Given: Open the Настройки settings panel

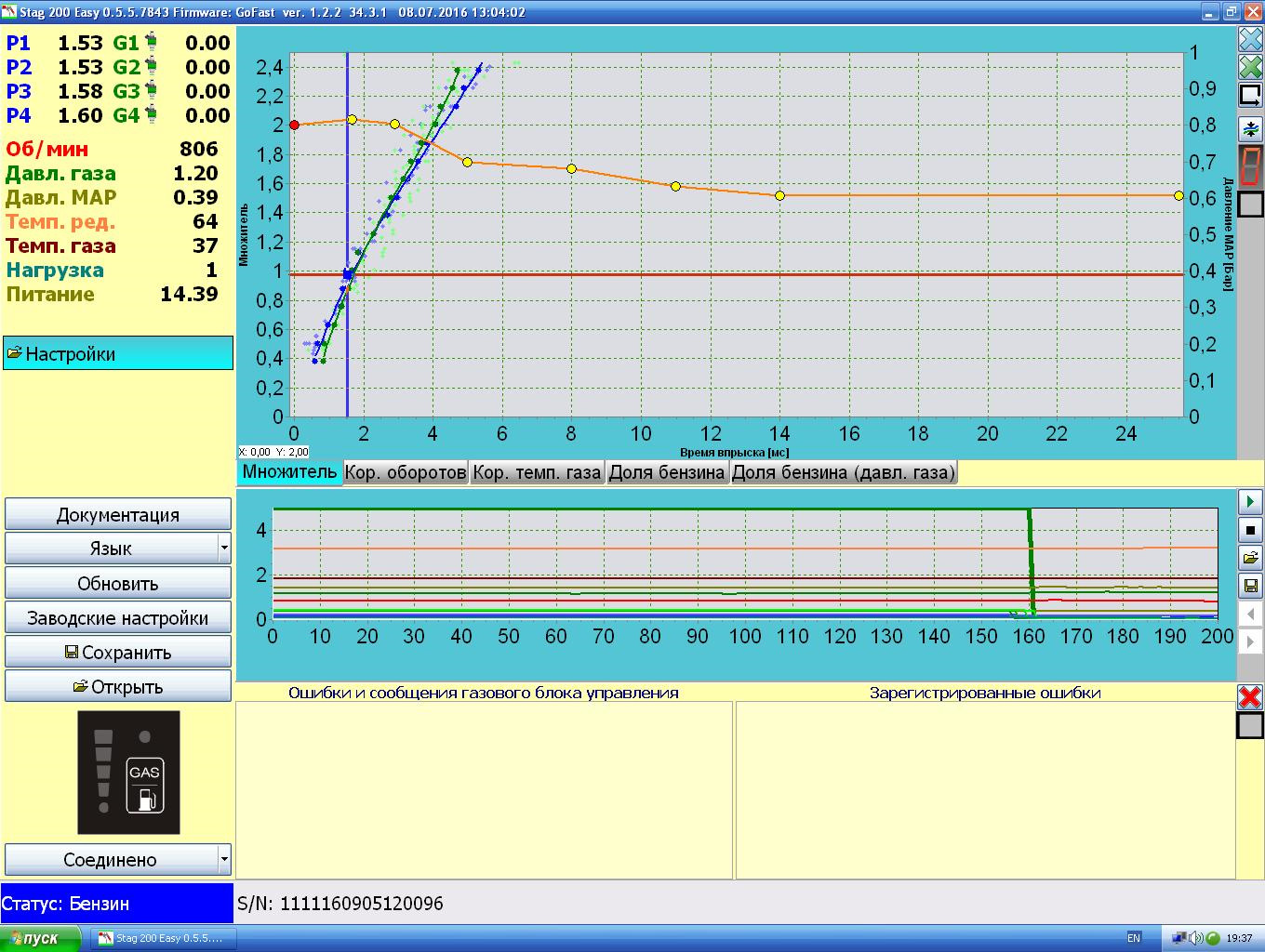Looking at the screenshot, I should (118, 353).
